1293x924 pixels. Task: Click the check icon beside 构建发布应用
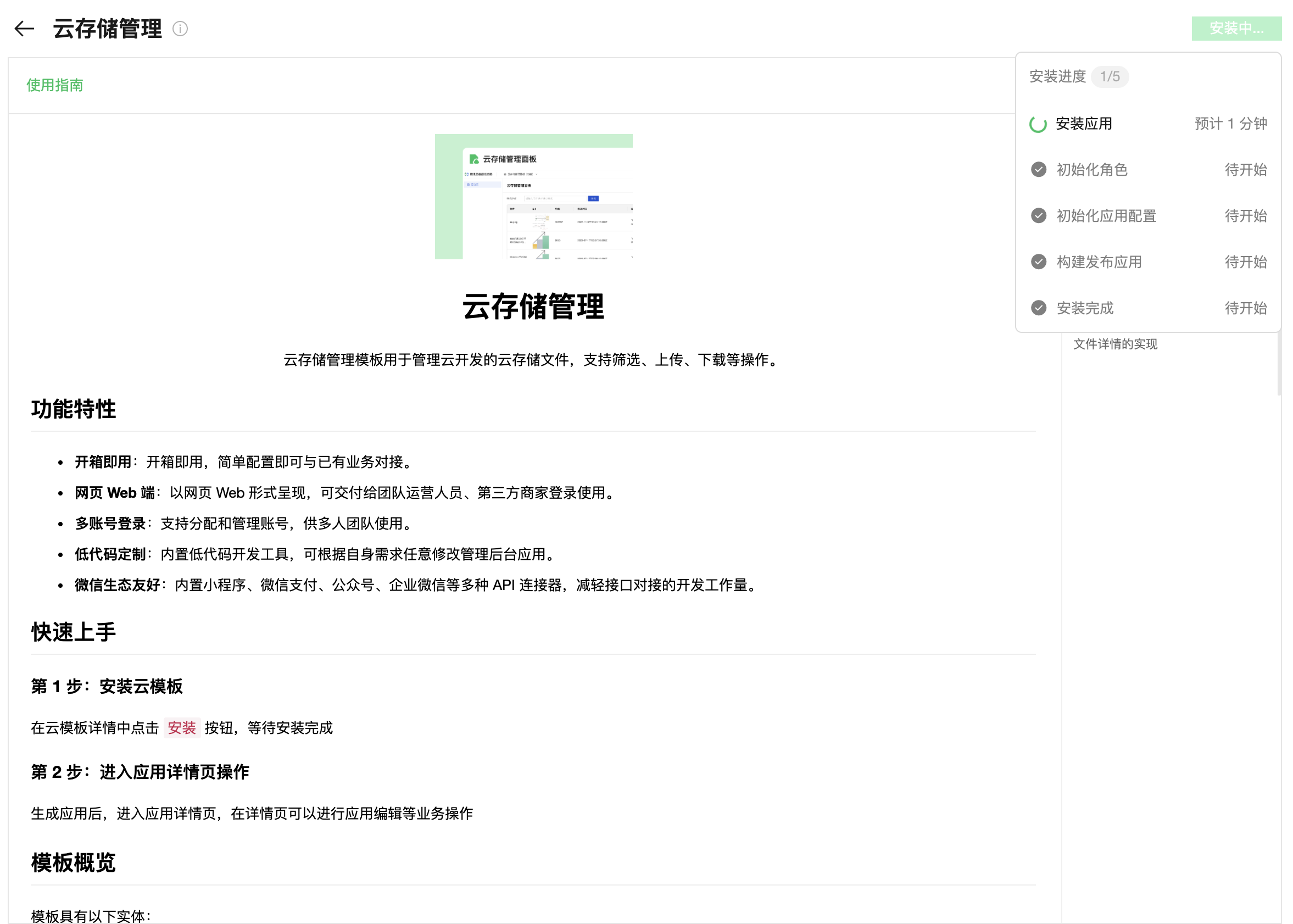[1038, 261]
